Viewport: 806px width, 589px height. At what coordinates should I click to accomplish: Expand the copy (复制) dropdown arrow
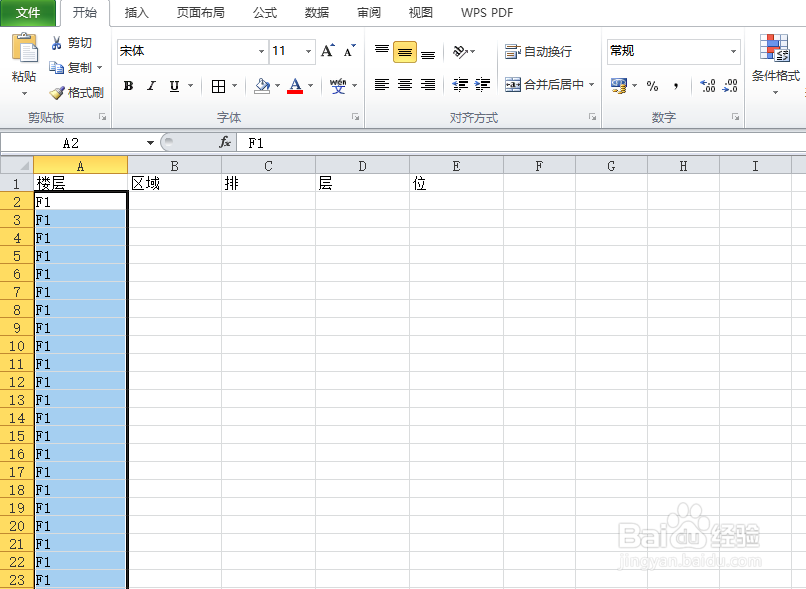[100, 67]
